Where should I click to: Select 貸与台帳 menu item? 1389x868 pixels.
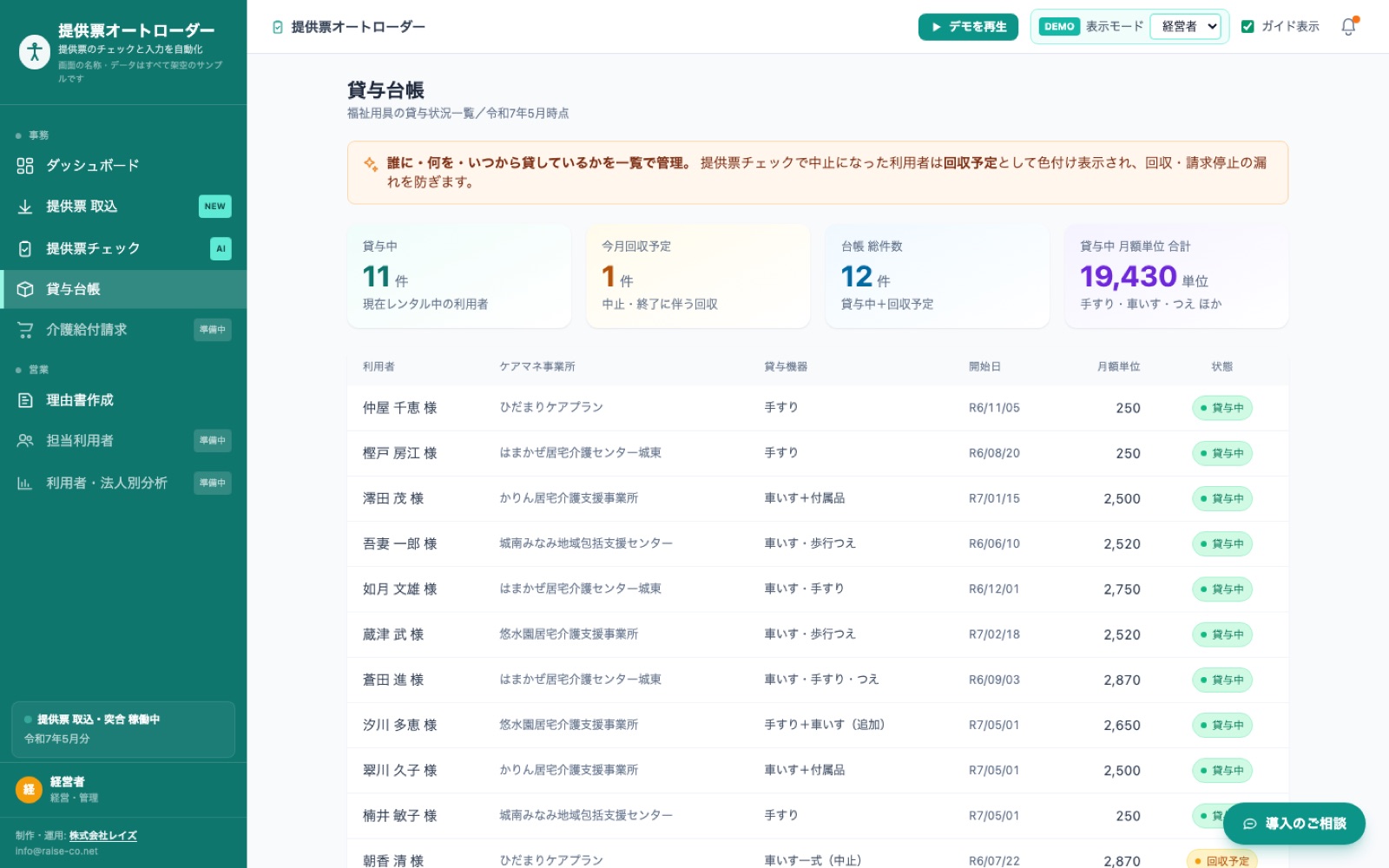[123, 289]
